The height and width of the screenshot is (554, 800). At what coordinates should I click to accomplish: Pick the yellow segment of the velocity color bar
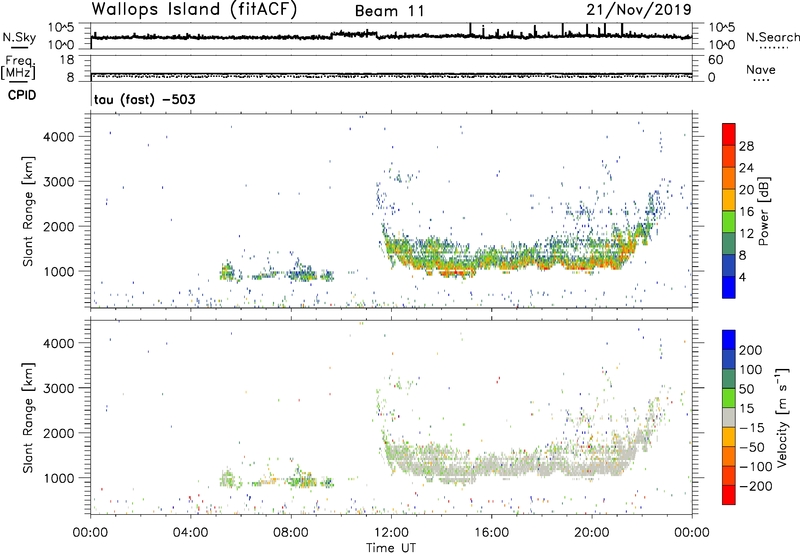click(x=729, y=437)
